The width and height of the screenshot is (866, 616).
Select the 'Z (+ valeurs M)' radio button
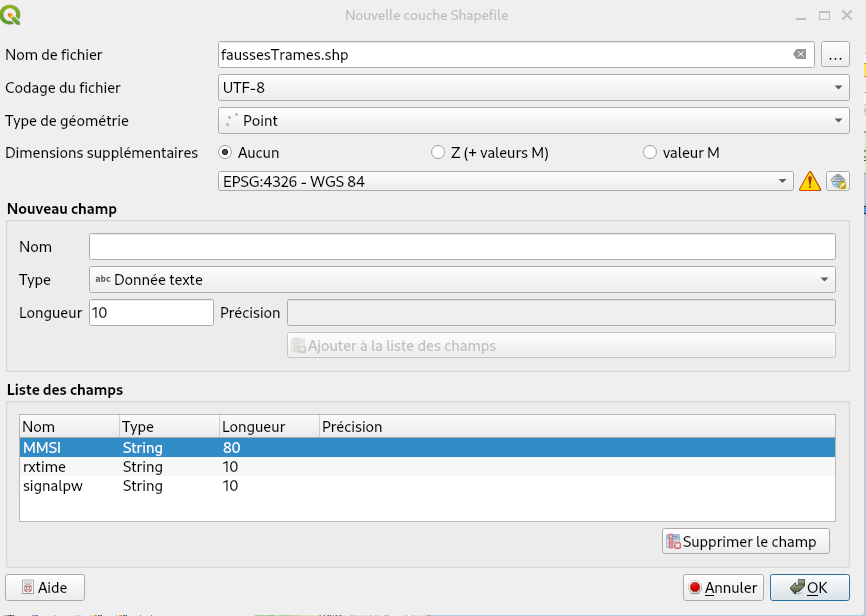pyautogui.click(x=438, y=153)
